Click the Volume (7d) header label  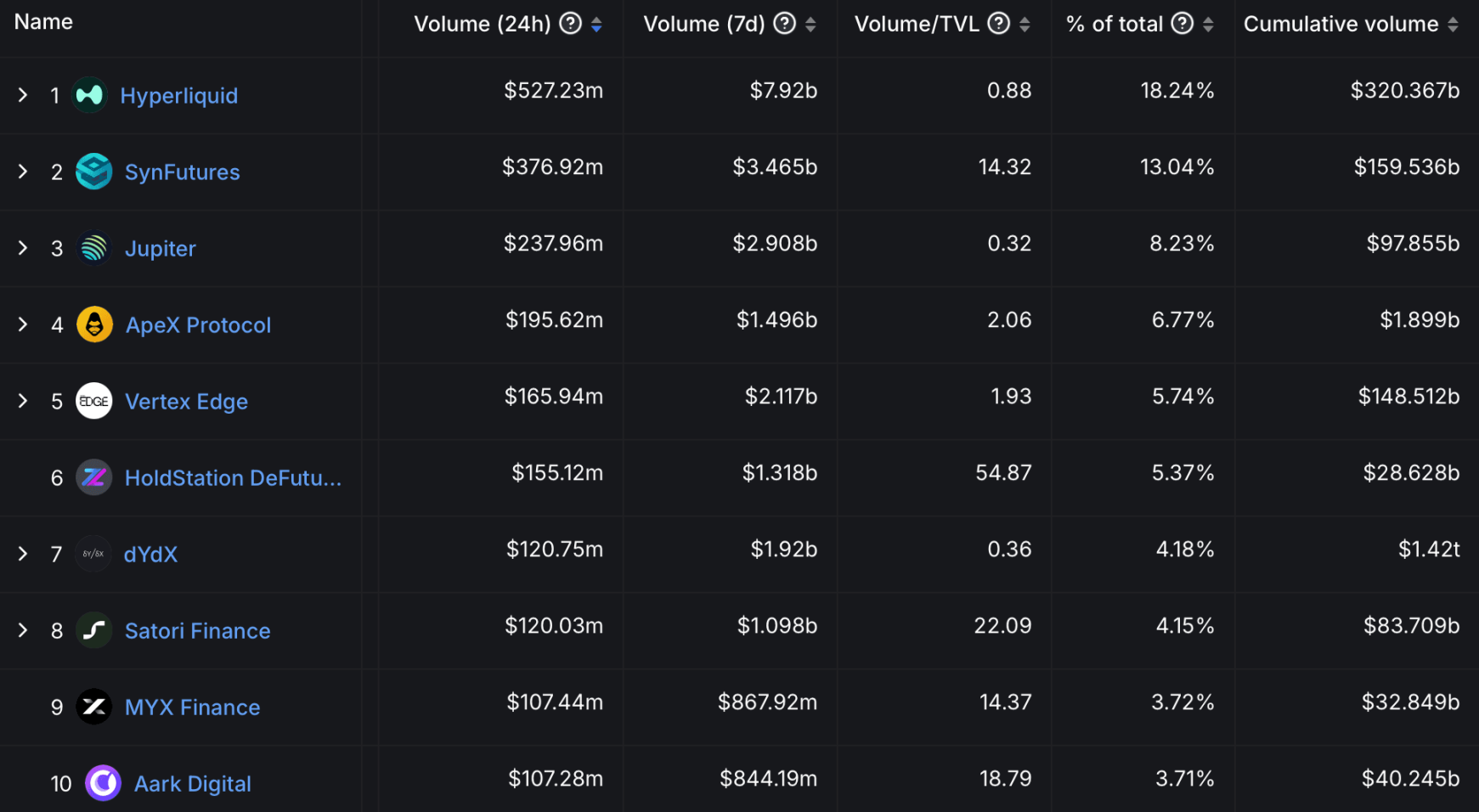click(704, 24)
